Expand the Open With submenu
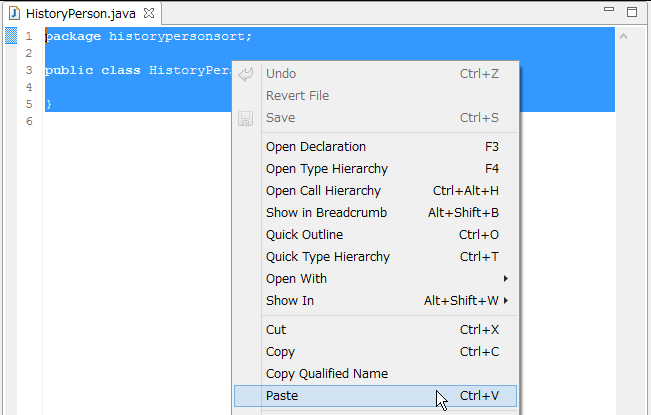Viewport: 651px width, 415px height. click(375, 279)
